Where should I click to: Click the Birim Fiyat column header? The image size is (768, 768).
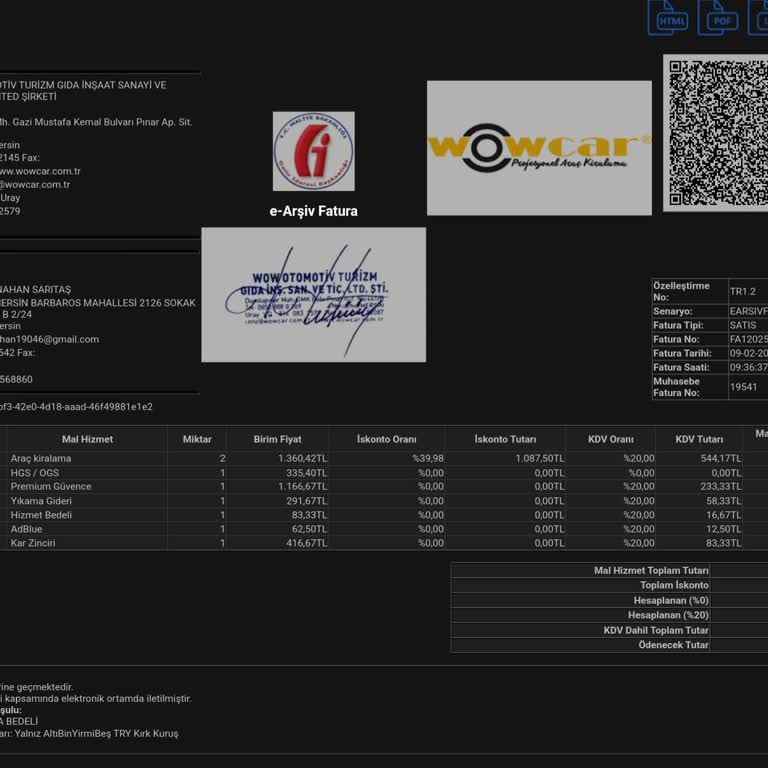click(x=277, y=439)
